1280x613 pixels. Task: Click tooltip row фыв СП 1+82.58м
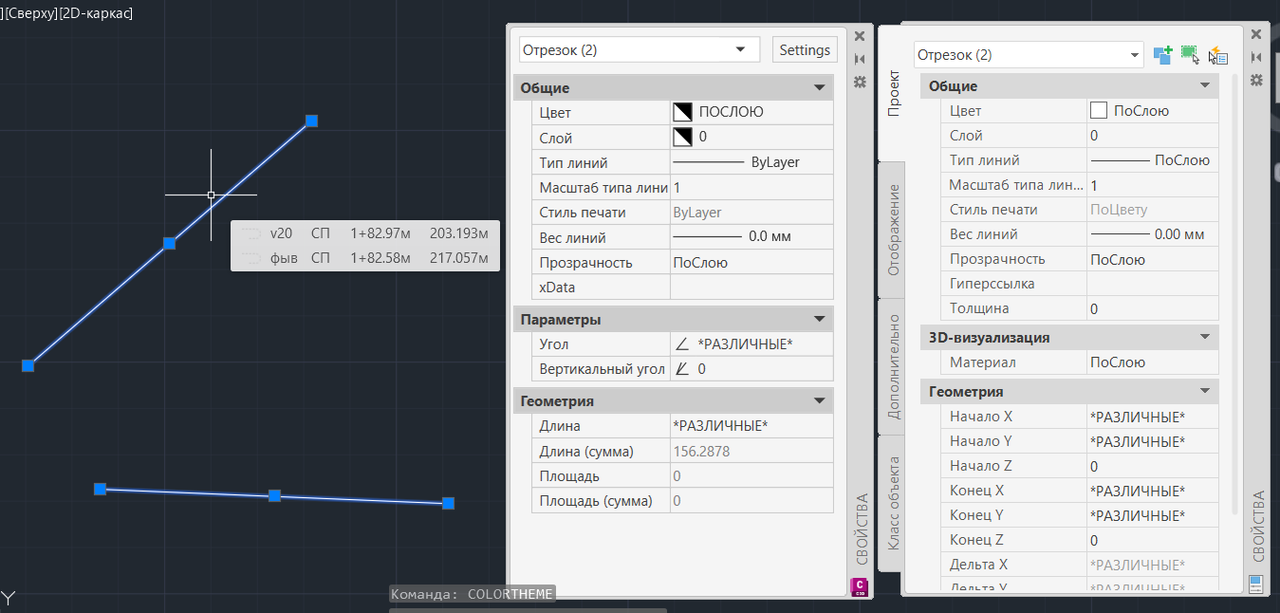365,258
